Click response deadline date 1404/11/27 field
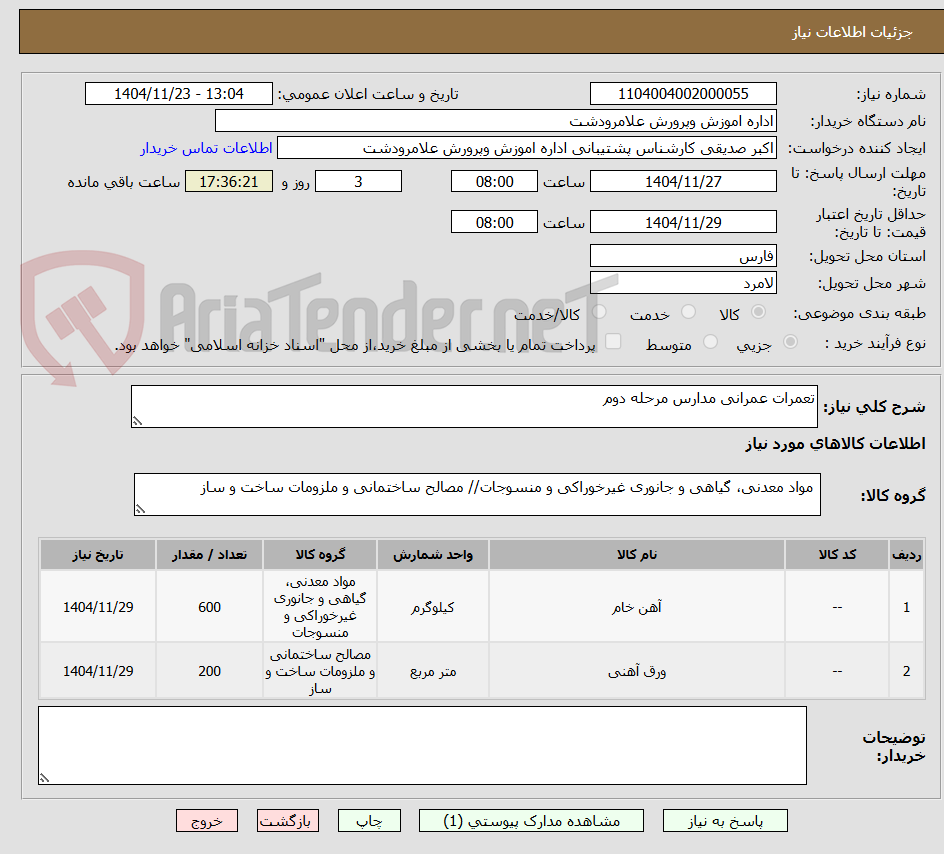The height and width of the screenshot is (854, 944). 683,181
